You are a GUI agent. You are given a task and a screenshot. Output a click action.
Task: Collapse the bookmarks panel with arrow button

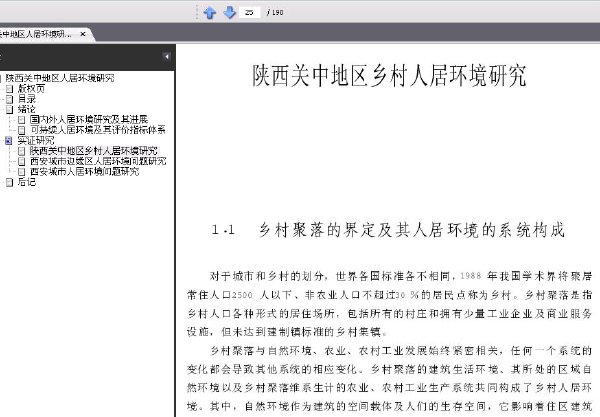166,57
